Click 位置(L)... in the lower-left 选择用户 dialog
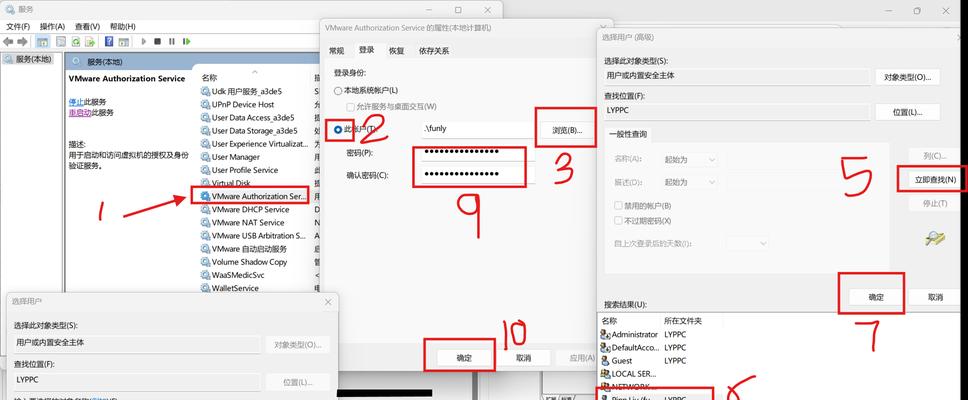This screenshot has width=968, height=400. (x=298, y=382)
